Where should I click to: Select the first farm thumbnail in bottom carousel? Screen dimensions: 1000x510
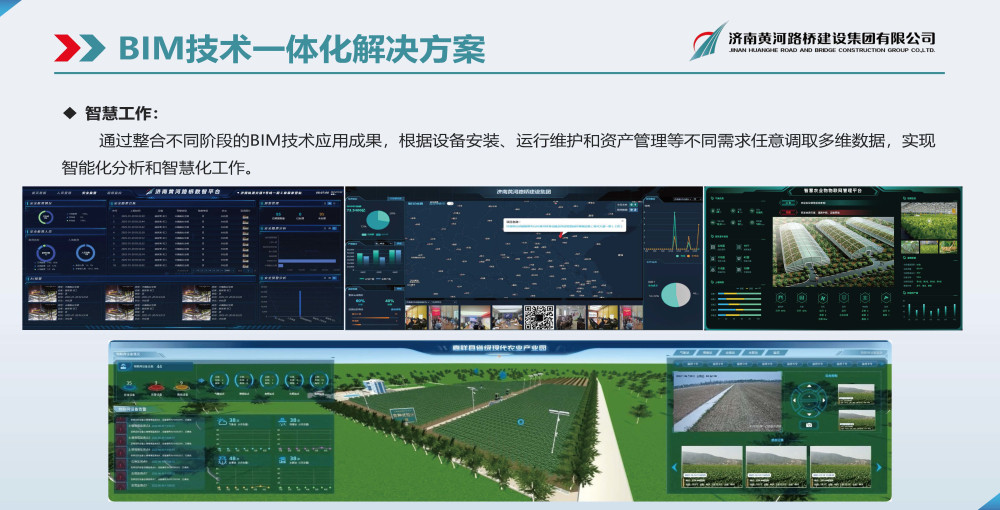coord(712,466)
